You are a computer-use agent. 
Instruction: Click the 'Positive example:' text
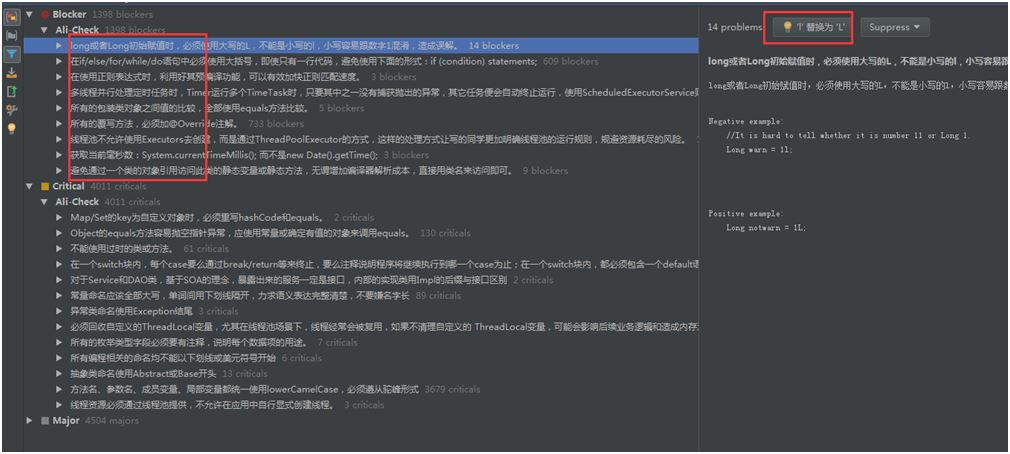pyautogui.click(x=746, y=214)
